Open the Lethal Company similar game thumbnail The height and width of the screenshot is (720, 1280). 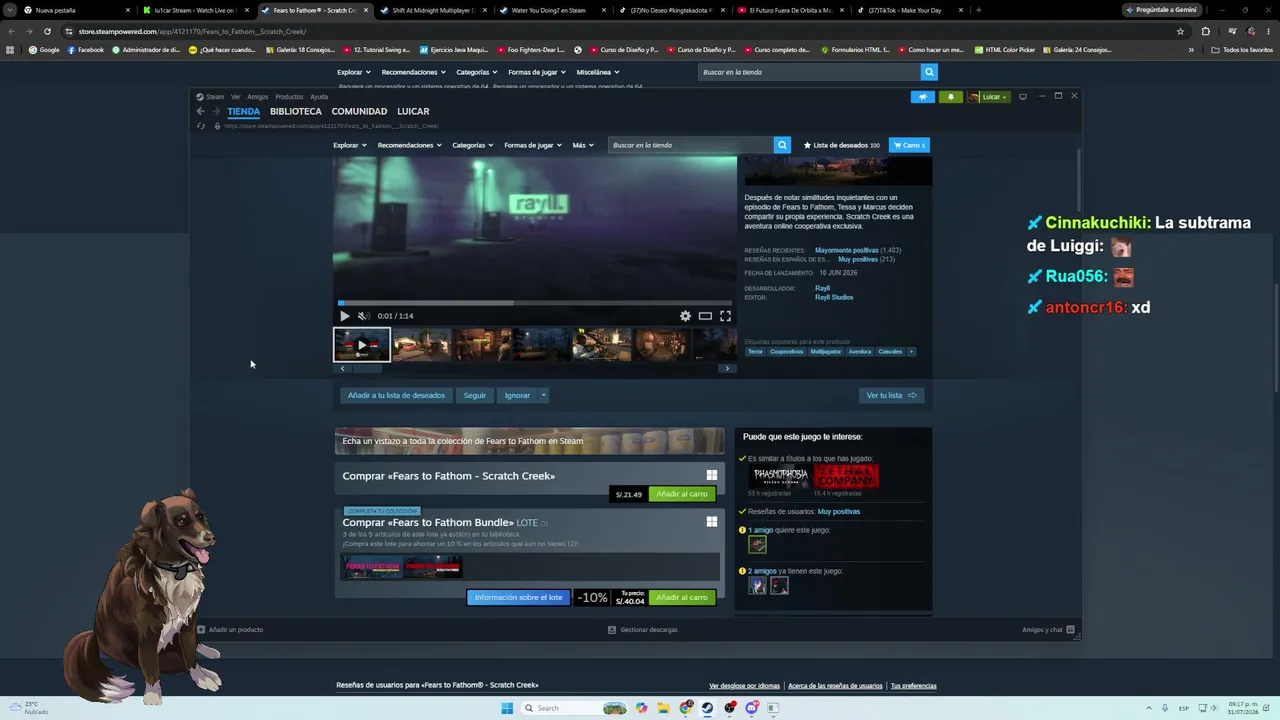(846, 475)
